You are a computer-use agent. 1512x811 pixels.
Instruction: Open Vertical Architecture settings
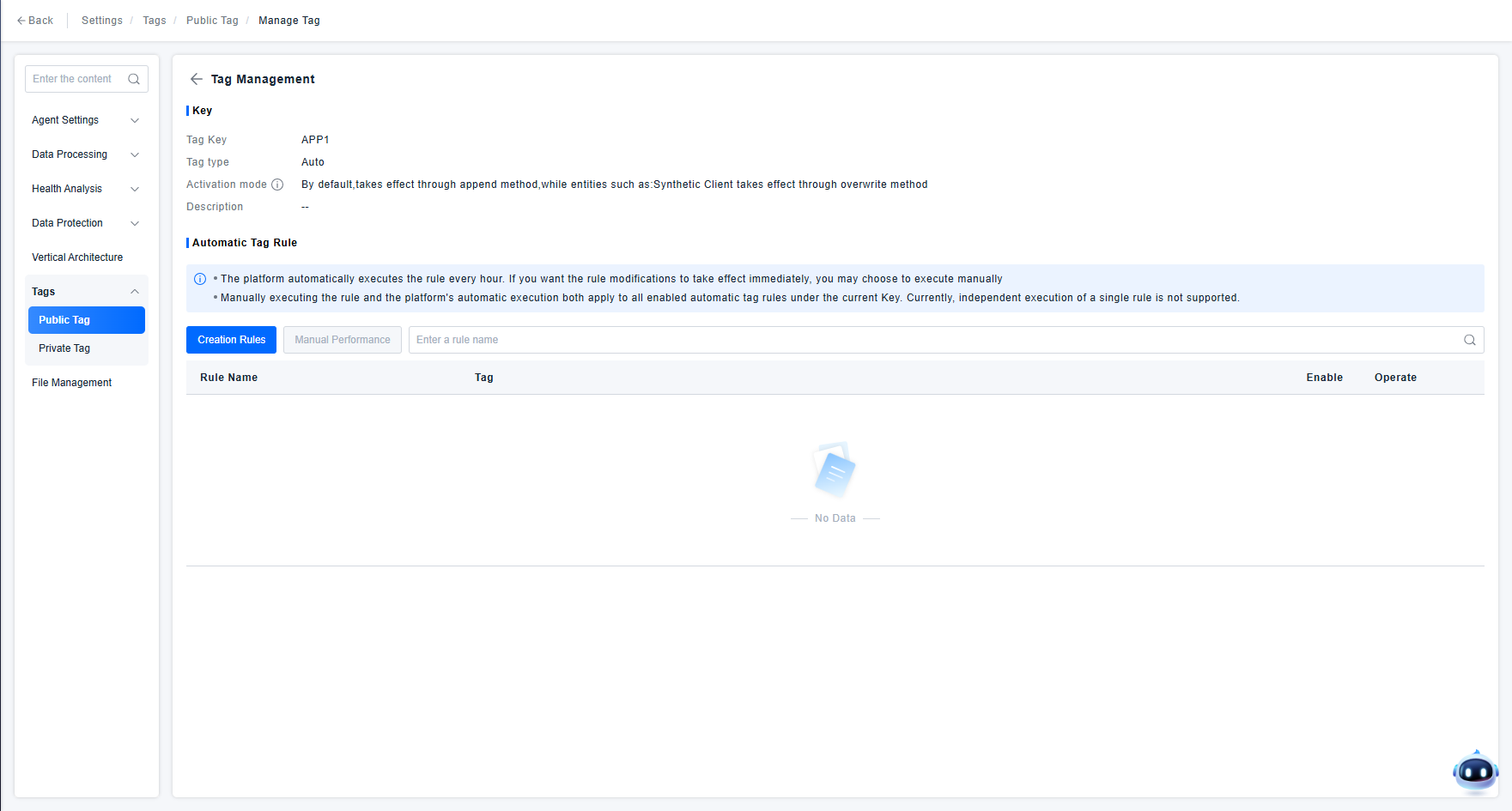pyautogui.click(x=77, y=257)
